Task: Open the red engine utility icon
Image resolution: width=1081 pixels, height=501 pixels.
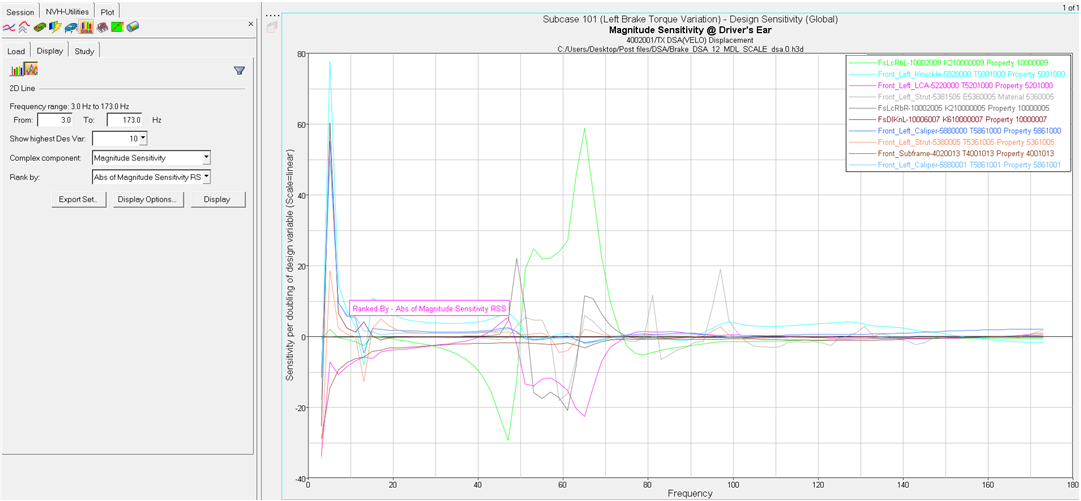Action: pyautogui.click(x=102, y=28)
